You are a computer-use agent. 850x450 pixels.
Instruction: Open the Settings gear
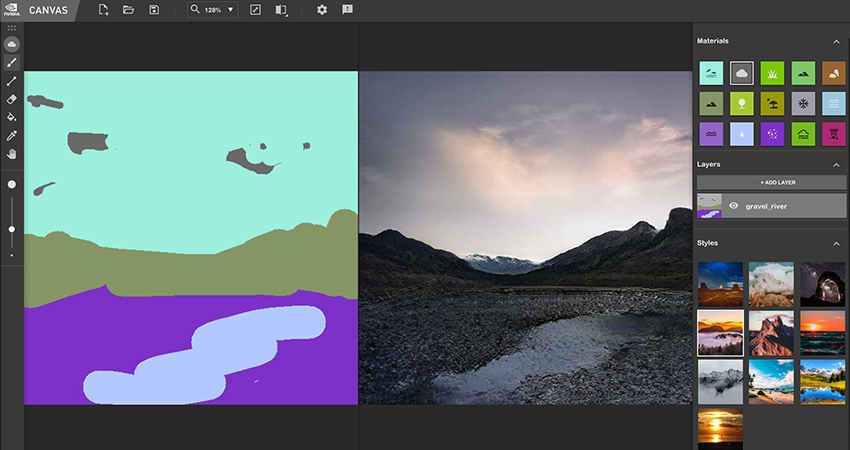point(322,10)
